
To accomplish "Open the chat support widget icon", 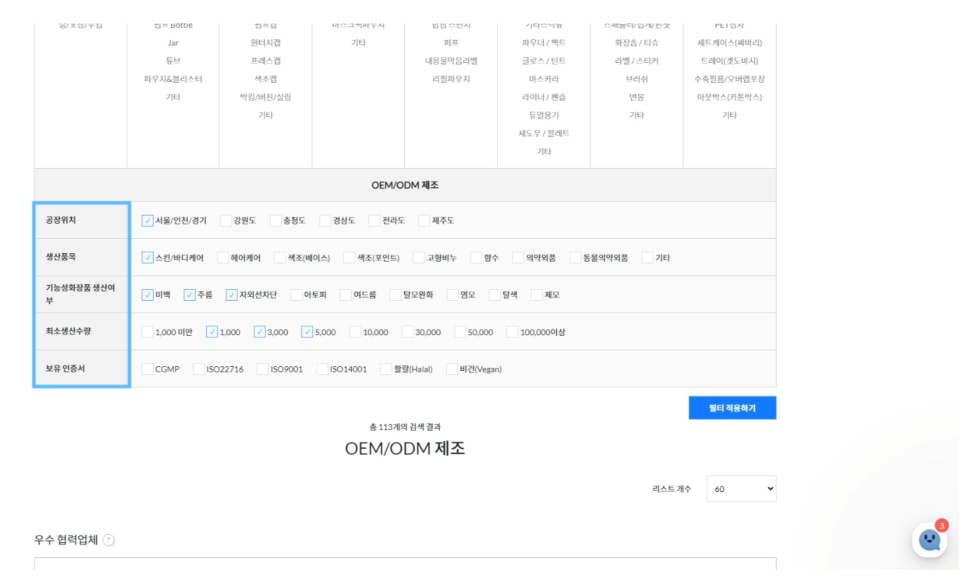I will [x=930, y=540].
